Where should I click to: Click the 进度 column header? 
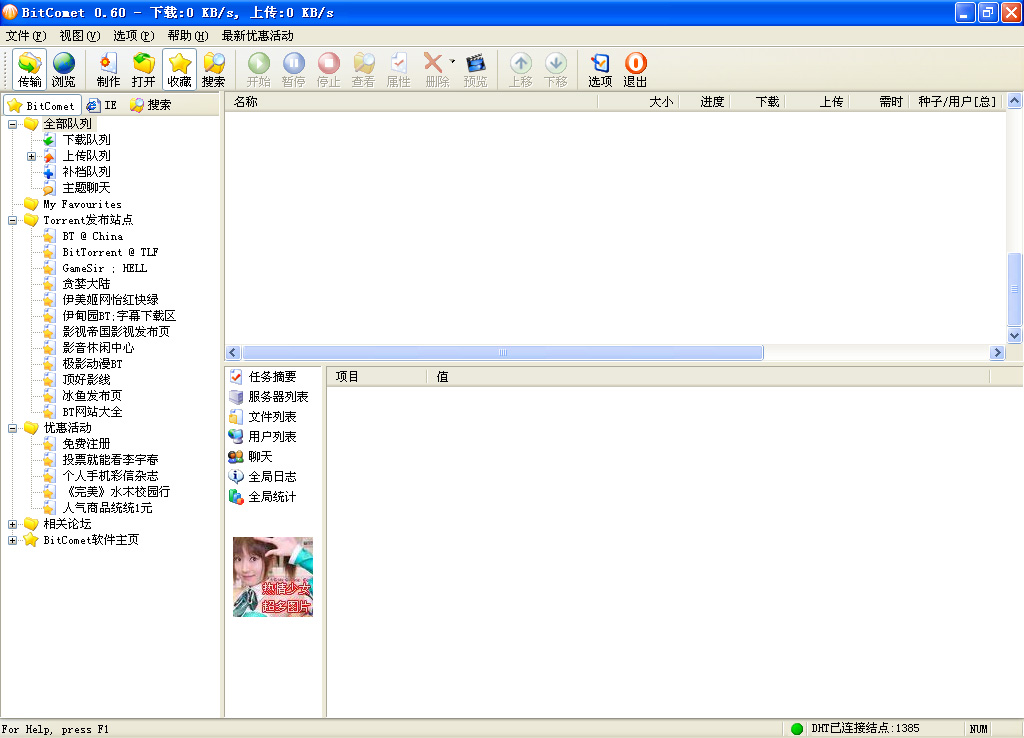point(705,102)
